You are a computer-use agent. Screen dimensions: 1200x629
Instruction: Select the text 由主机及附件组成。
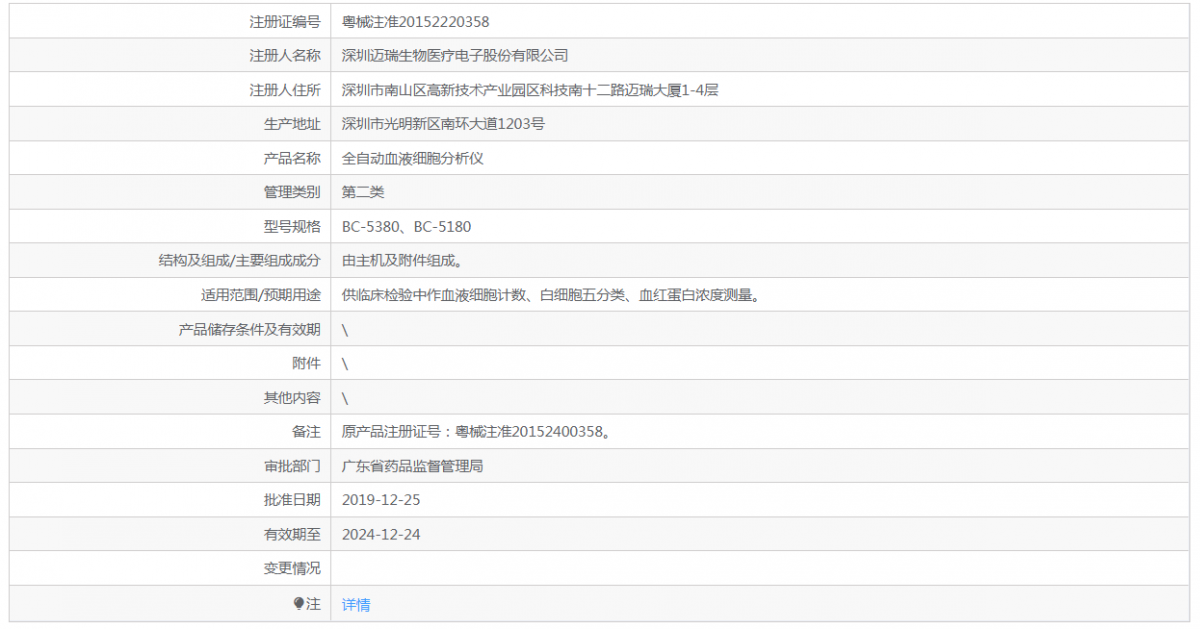tap(402, 261)
